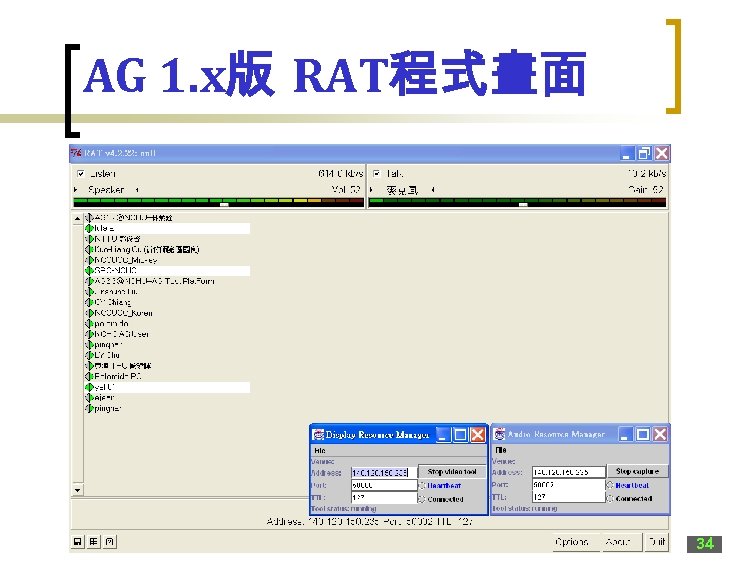Click the Speaker volume slider handle

tap(224, 205)
